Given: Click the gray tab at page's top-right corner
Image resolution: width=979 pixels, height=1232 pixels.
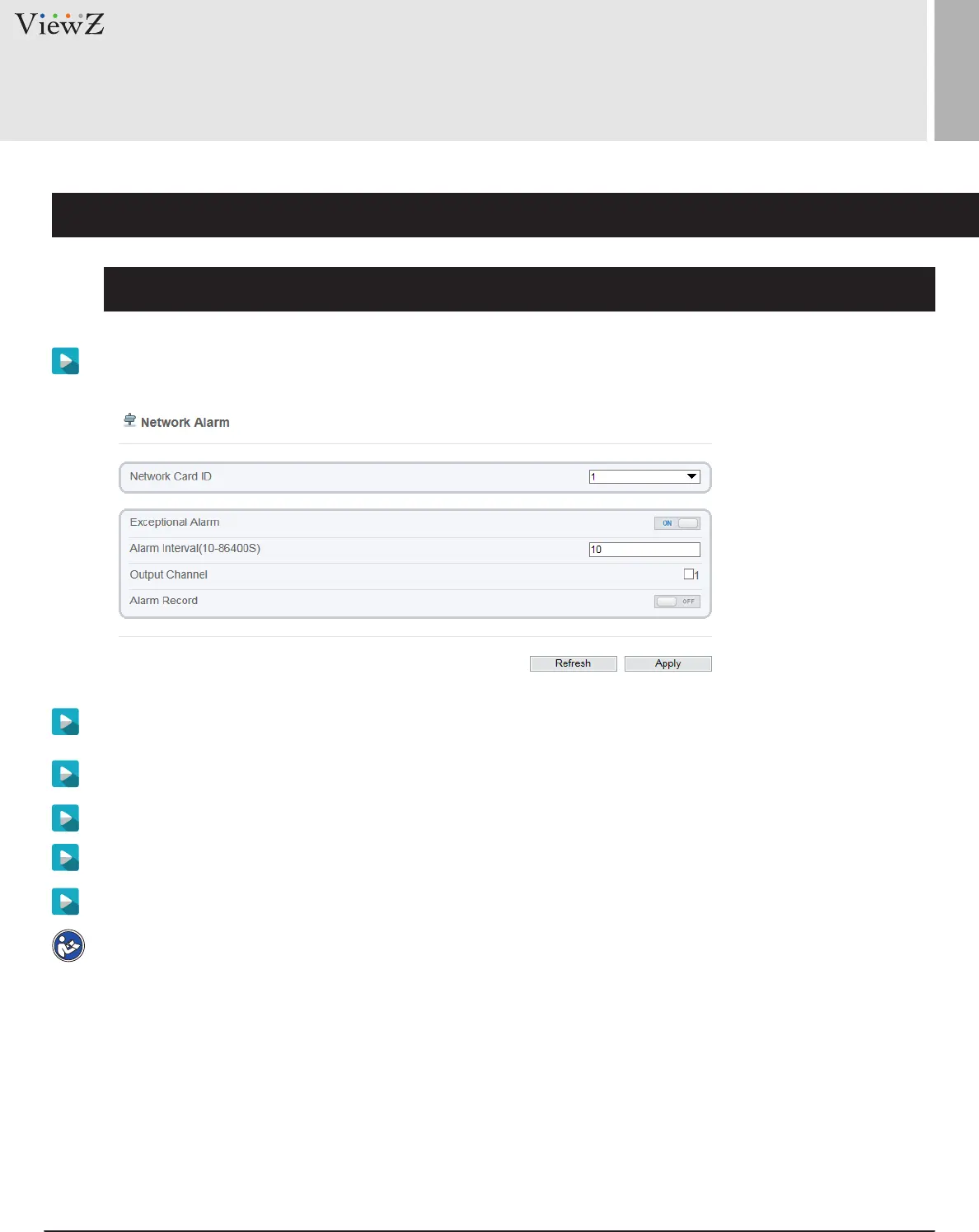Looking at the screenshot, I should click(x=956, y=70).
